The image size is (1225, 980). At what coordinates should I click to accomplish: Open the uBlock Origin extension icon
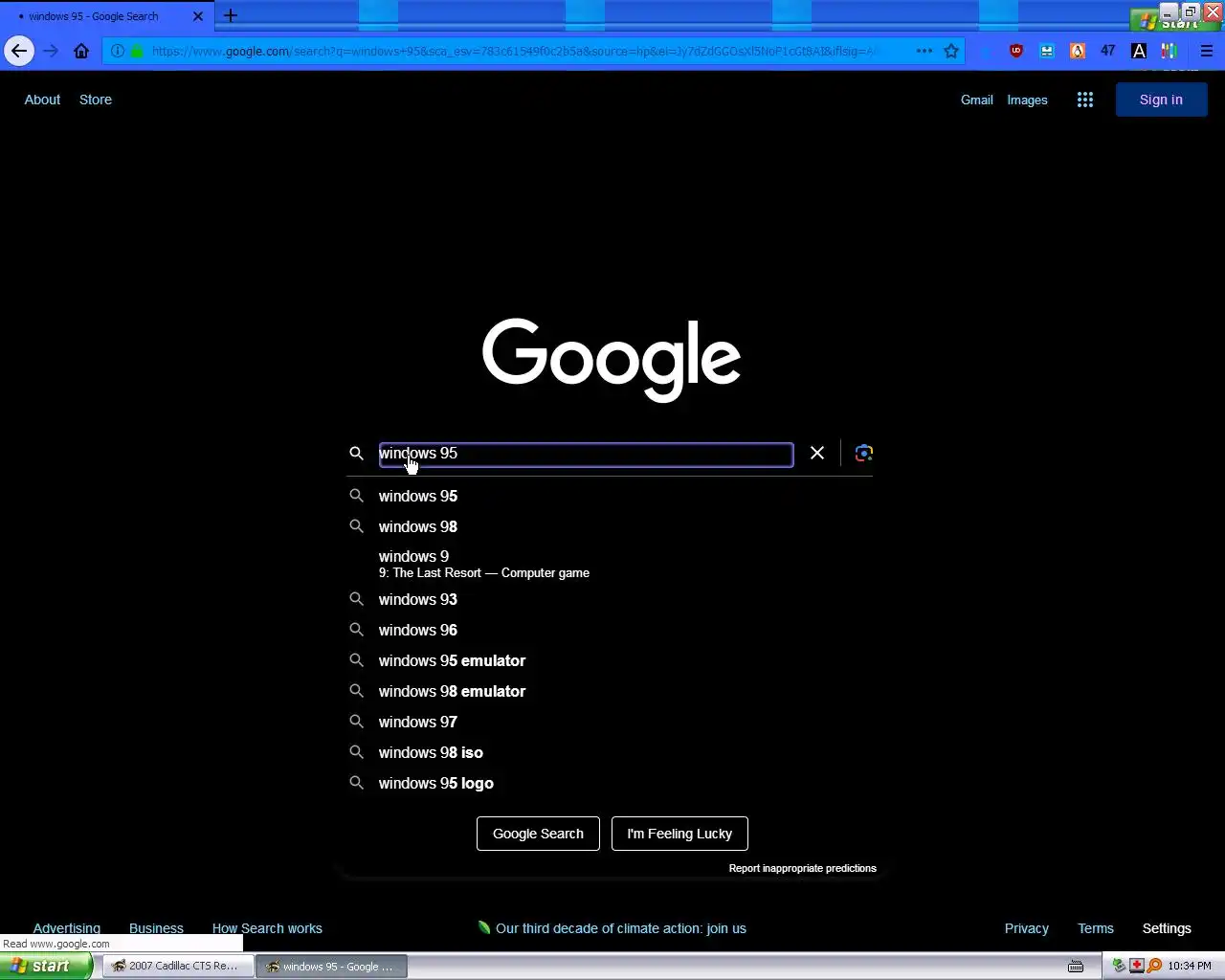click(1016, 51)
